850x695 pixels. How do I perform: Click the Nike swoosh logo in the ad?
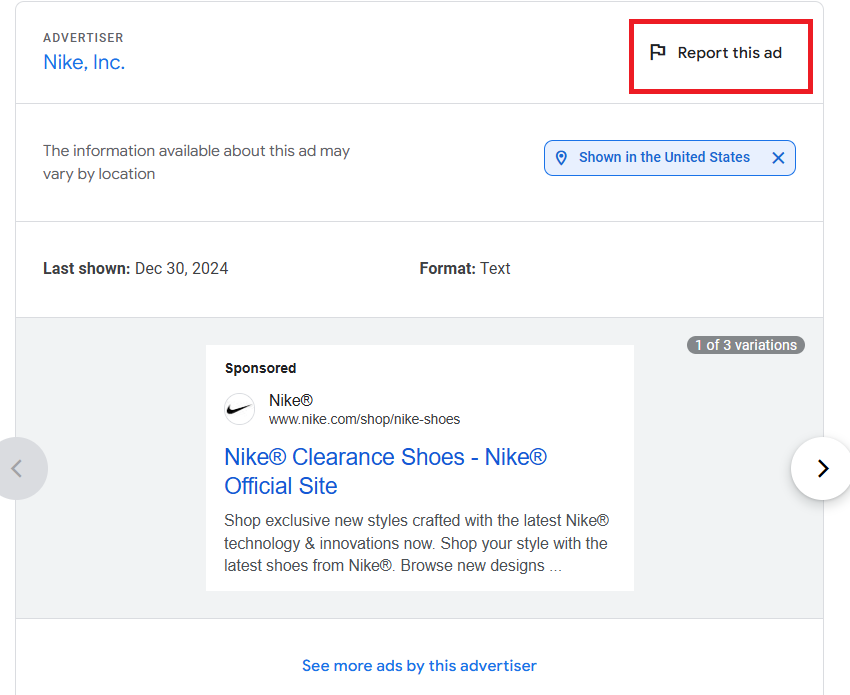pos(240,409)
